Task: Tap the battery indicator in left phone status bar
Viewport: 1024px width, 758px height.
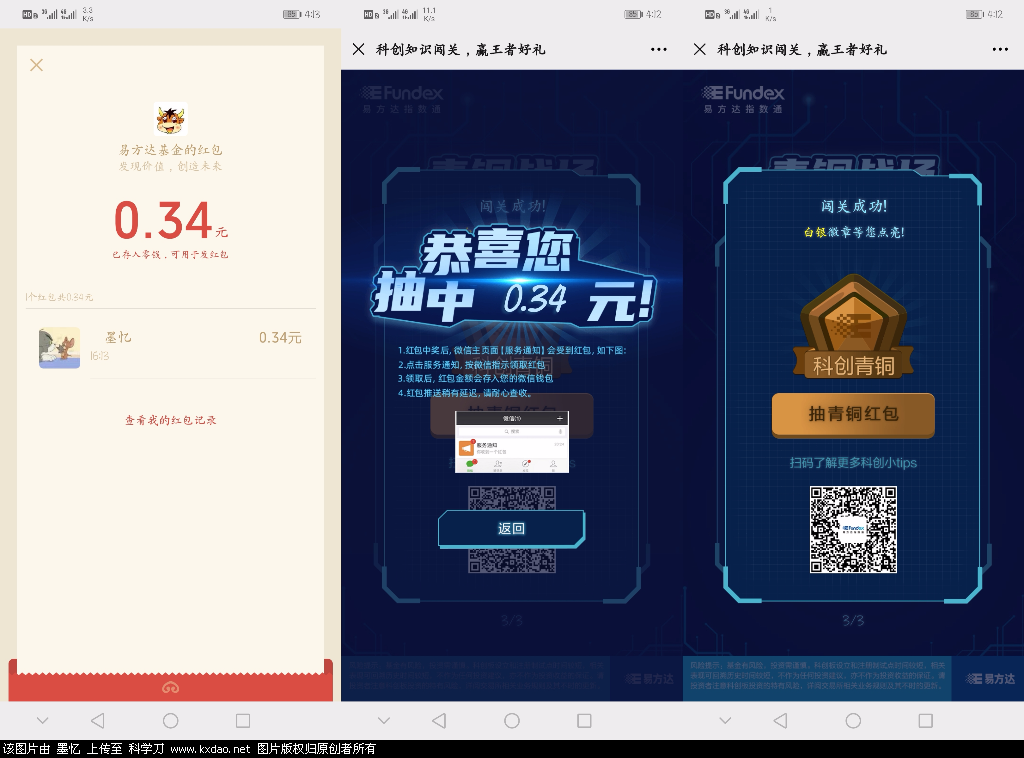Action: 292,14
